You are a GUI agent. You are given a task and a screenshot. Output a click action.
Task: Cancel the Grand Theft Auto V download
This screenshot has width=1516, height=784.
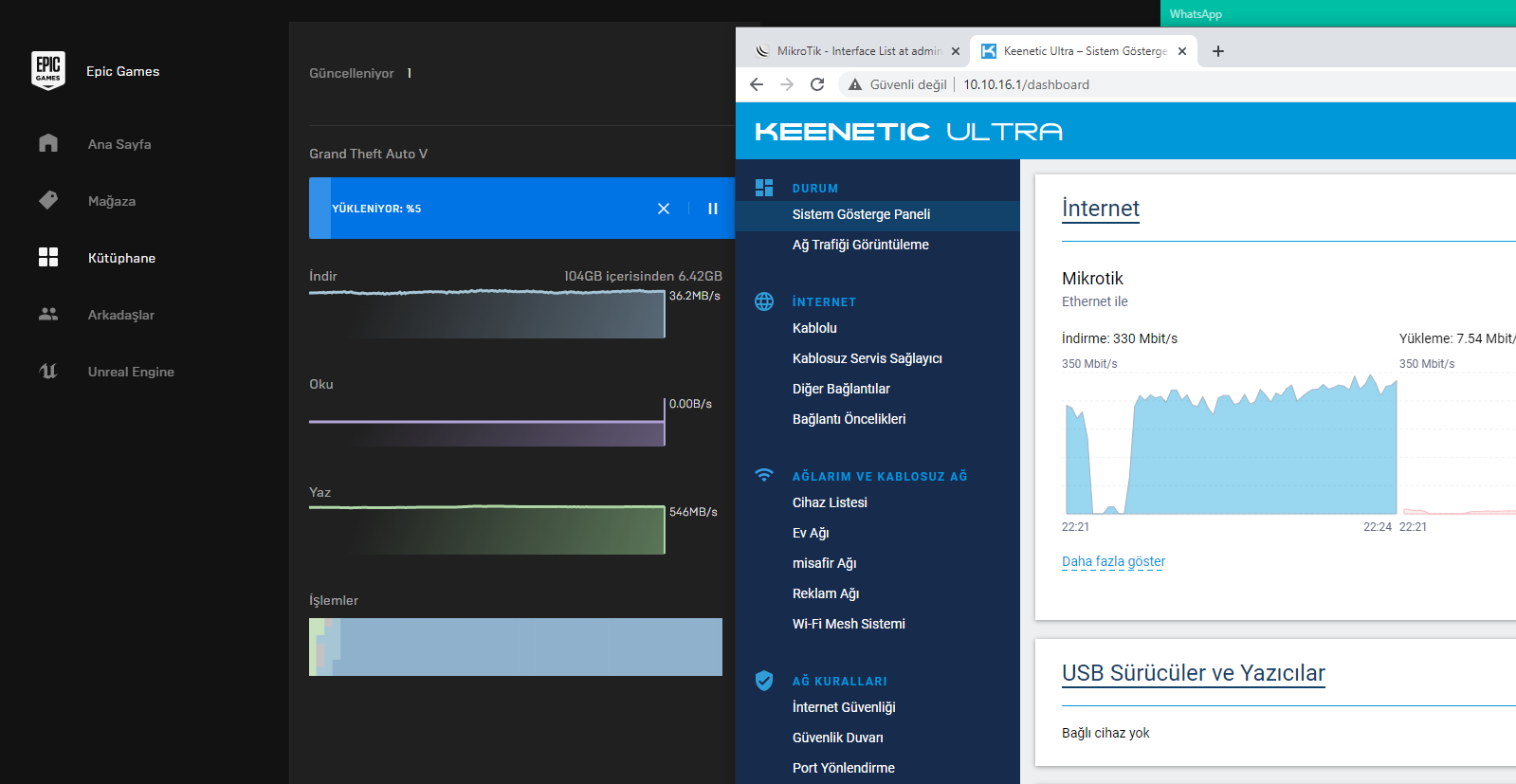(664, 209)
